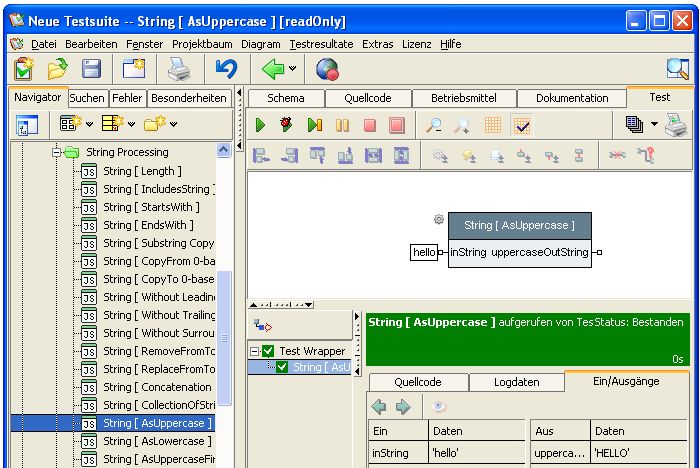Collapse the String Processing folder
This screenshot has height=468, width=700.
[56, 153]
